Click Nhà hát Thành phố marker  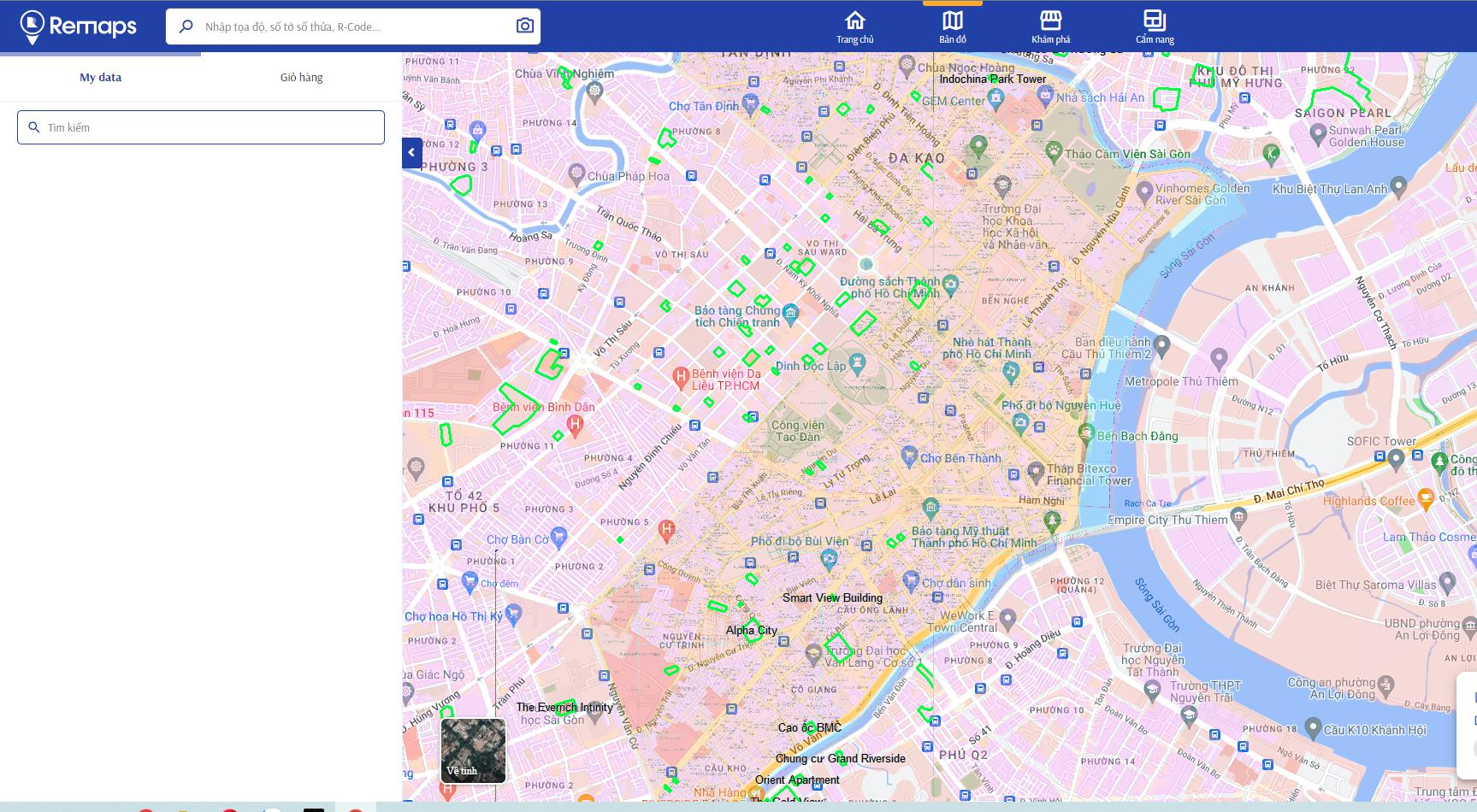pos(1011,372)
